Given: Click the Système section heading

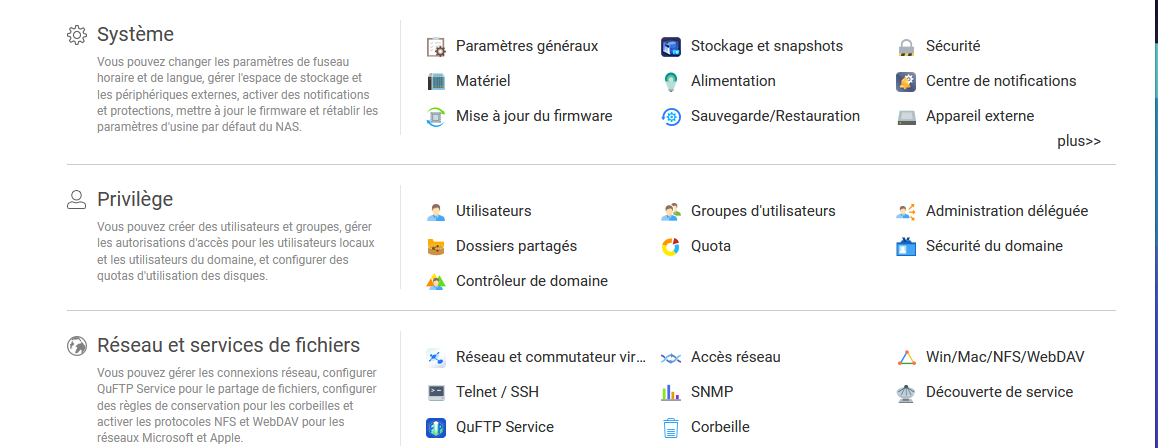Looking at the screenshot, I should coord(135,35).
